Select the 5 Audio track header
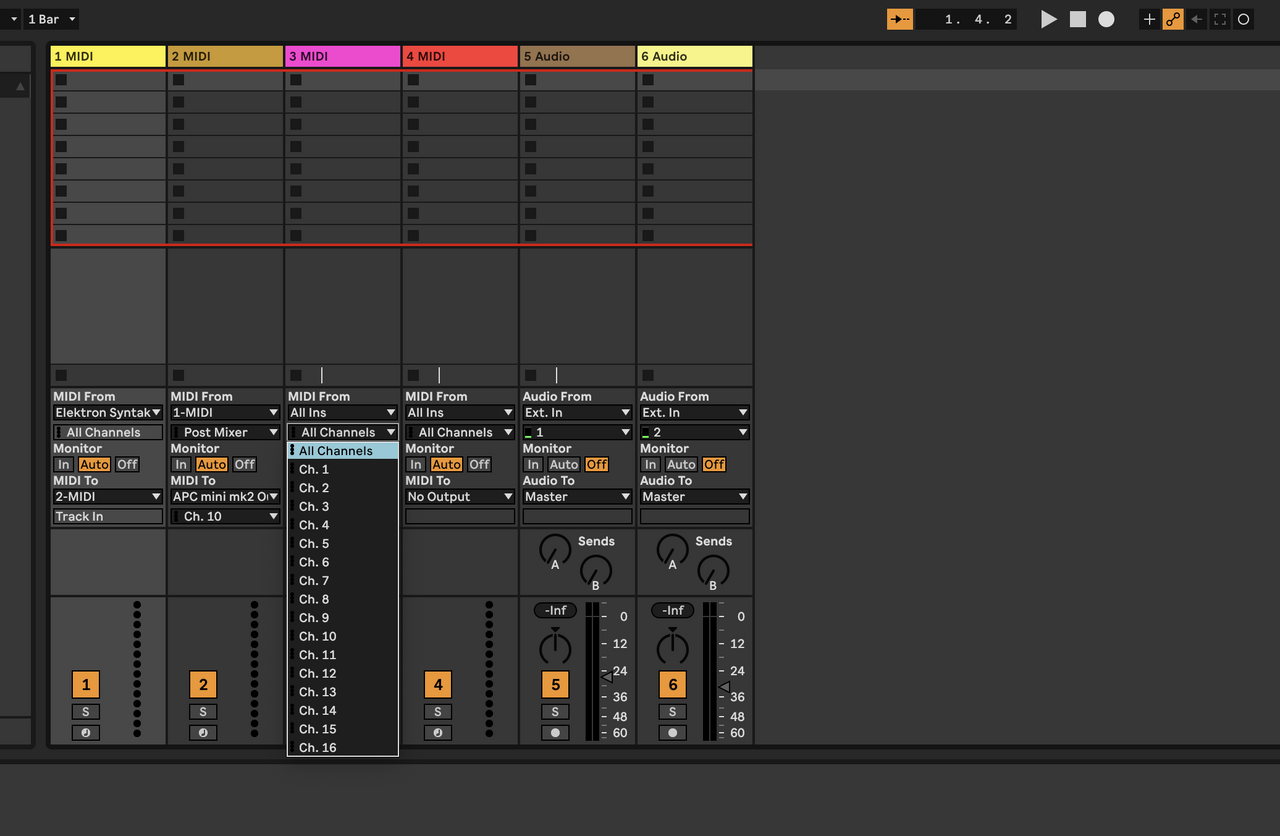Viewport: 1280px width, 836px height. click(x=577, y=56)
